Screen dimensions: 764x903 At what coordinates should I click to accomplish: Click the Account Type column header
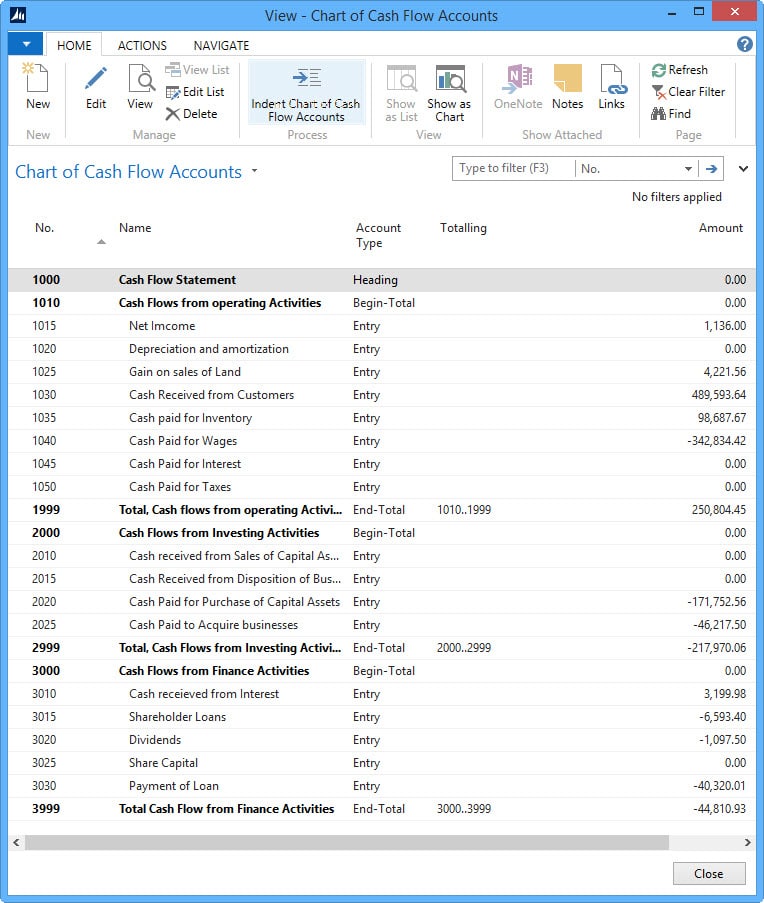pyautogui.click(x=378, y=235)
